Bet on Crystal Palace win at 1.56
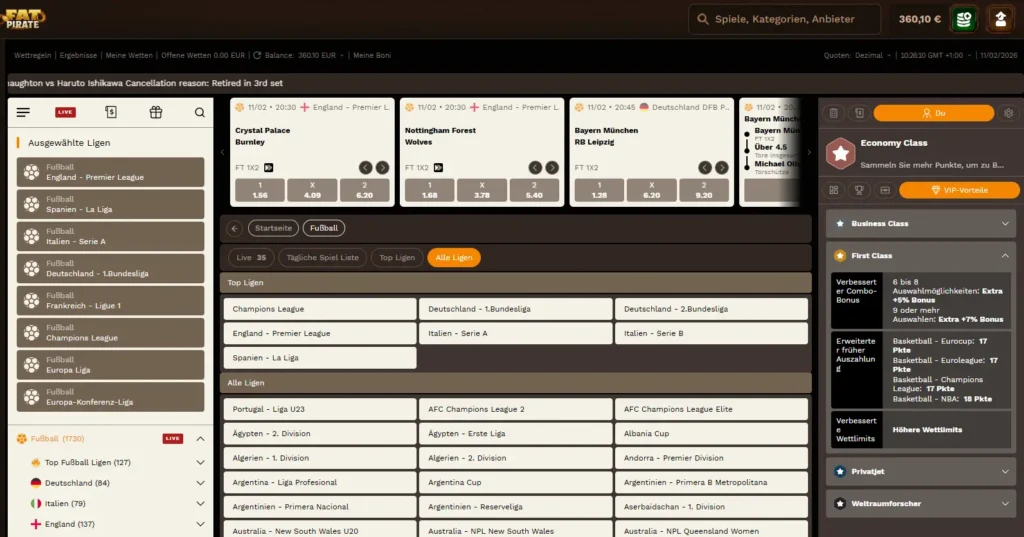The image size is (1024, 537). (x=260, y=190)
